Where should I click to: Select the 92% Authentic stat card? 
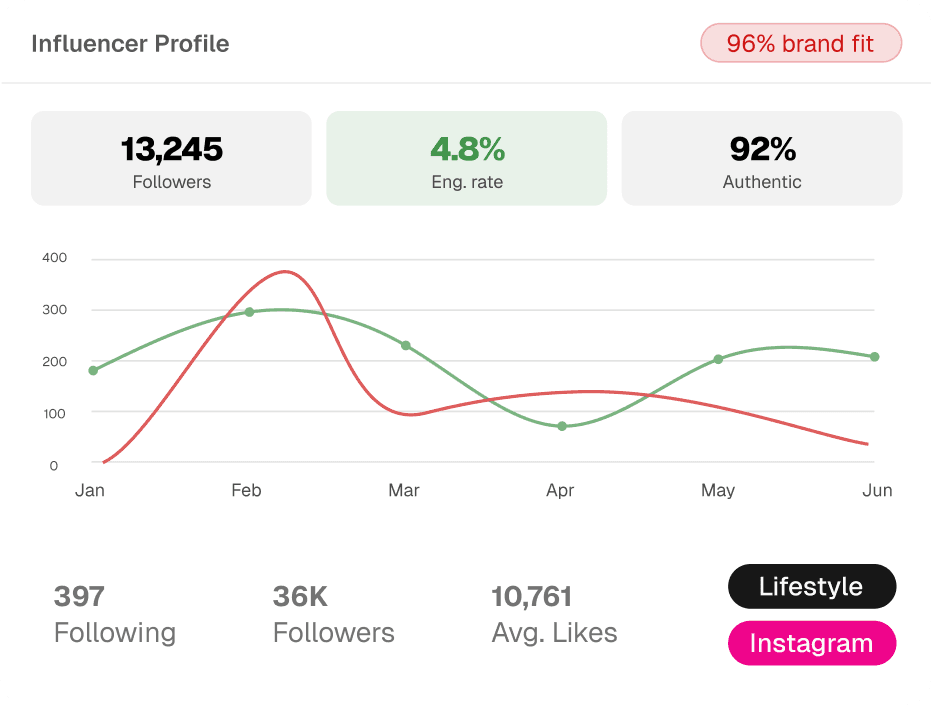coord(762,158)
